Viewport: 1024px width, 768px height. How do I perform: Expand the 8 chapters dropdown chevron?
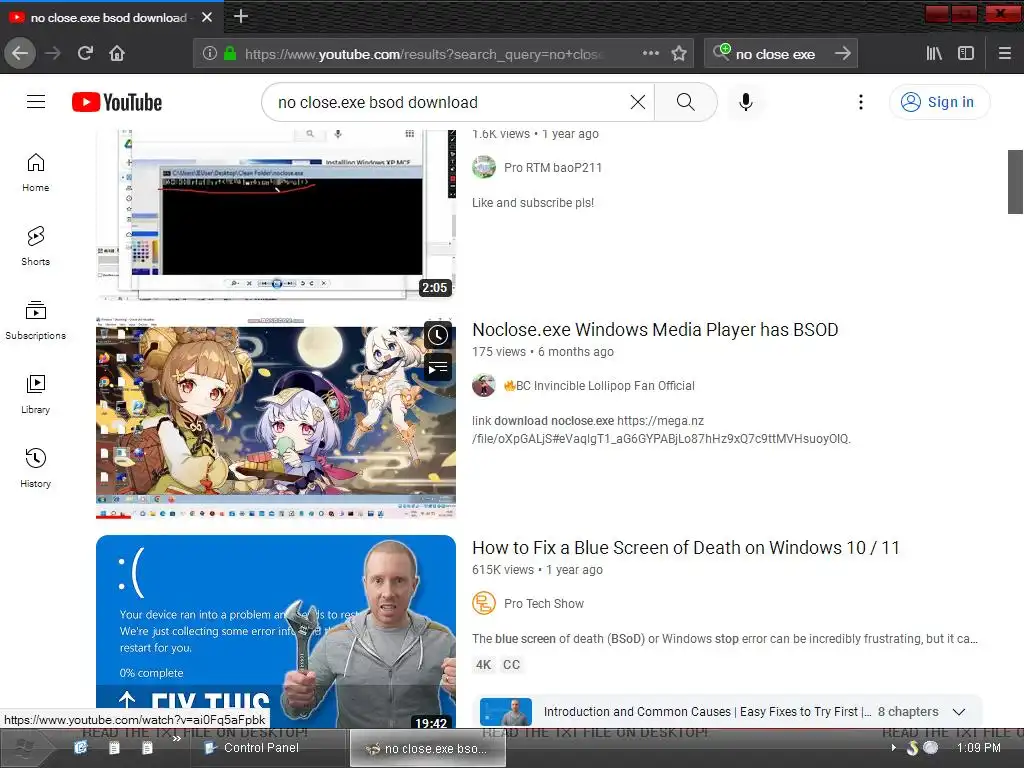959,712
